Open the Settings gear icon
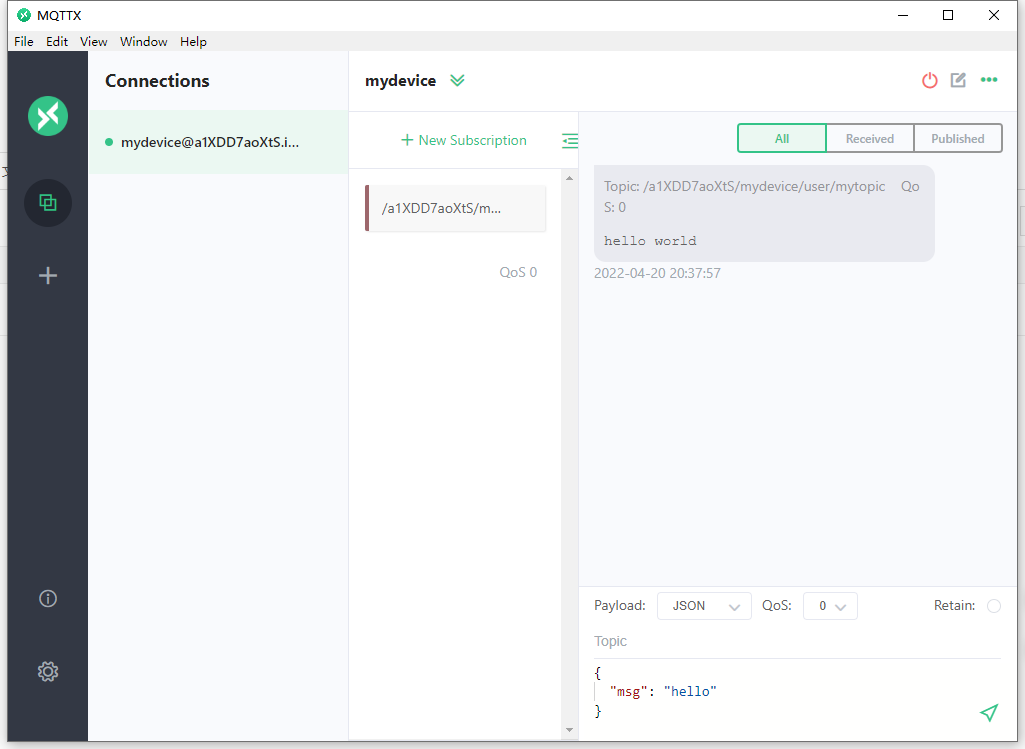Screen dimensions: 1025x749 point(48,672)
